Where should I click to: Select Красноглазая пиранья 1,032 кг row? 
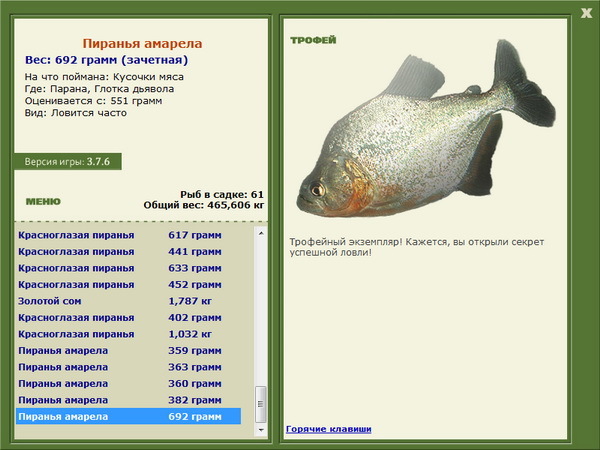[x=128, y=334]
